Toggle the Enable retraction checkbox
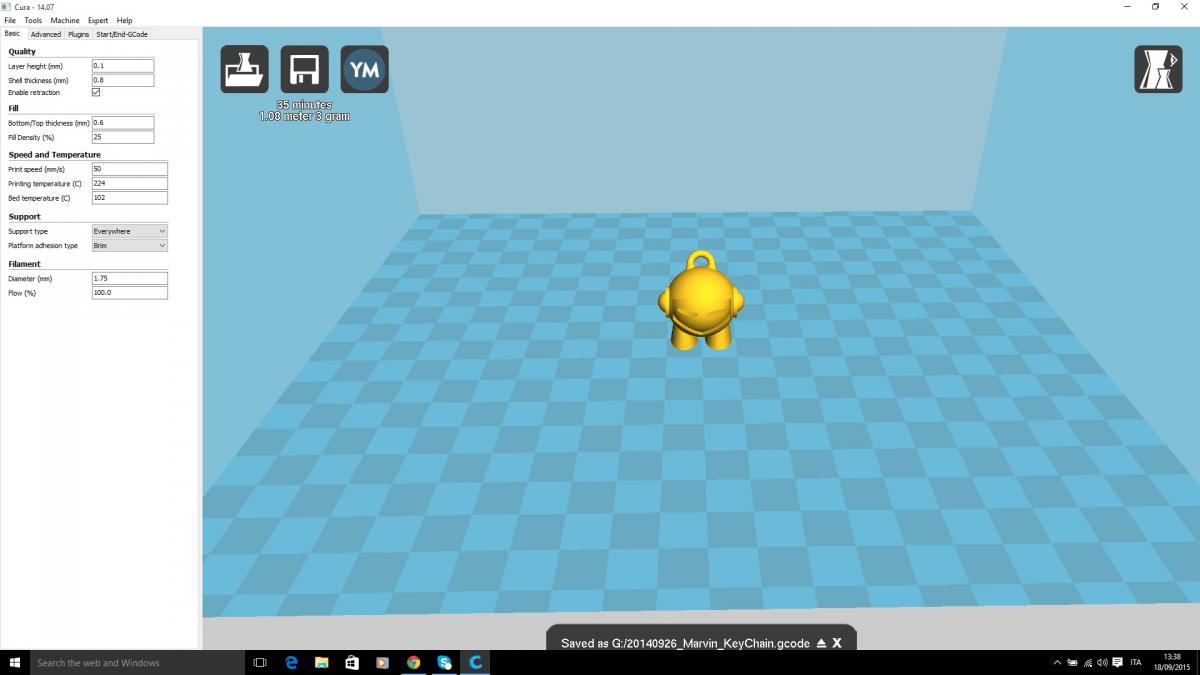The image size is (1200, 675). pyautogui.click(x=96, y=92)
